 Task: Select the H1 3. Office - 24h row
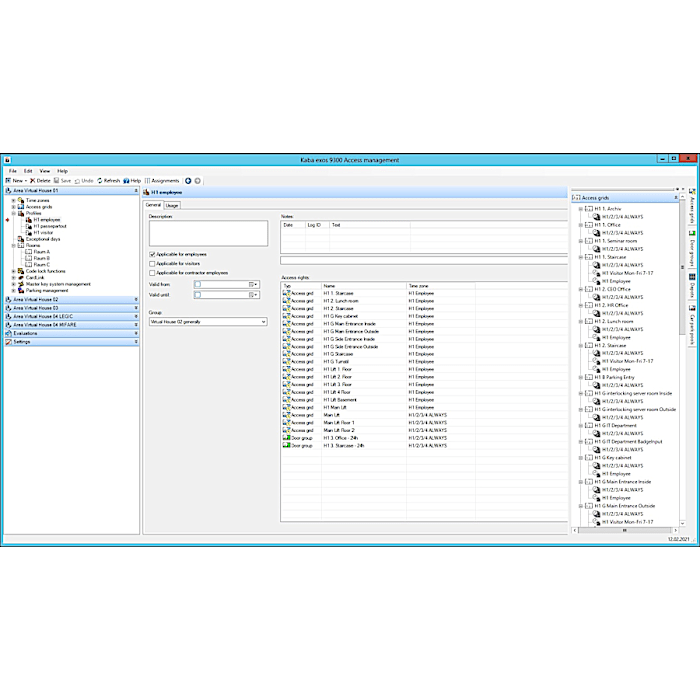[424, 438]
